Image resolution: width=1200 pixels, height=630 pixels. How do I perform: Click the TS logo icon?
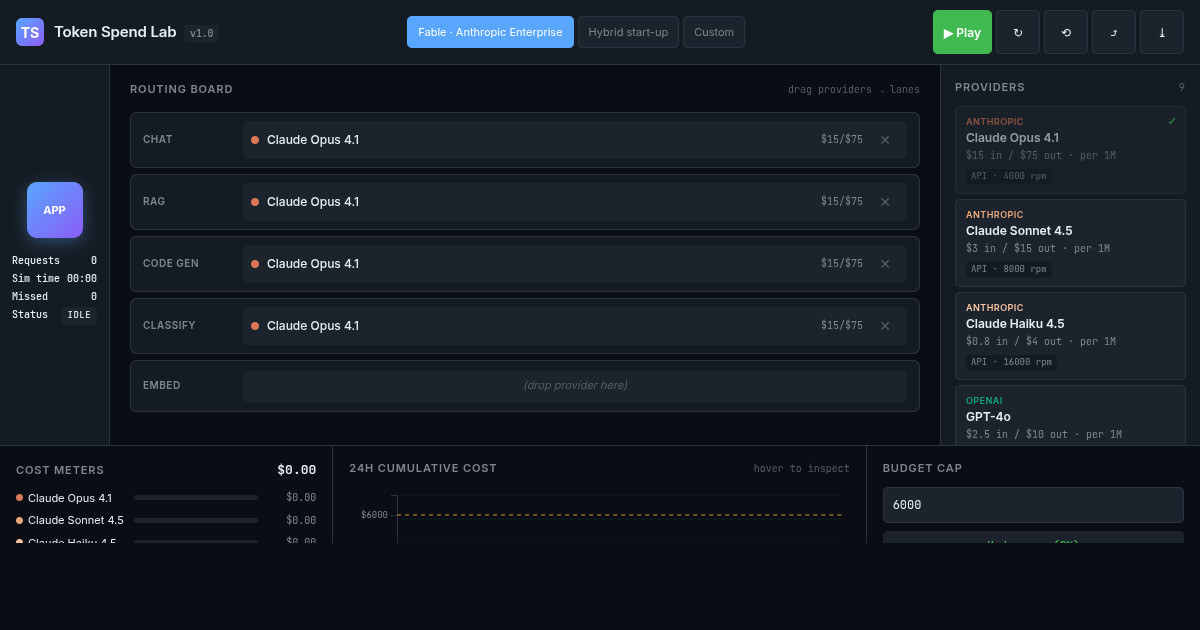pyautogui.click(x=30, y=32)
